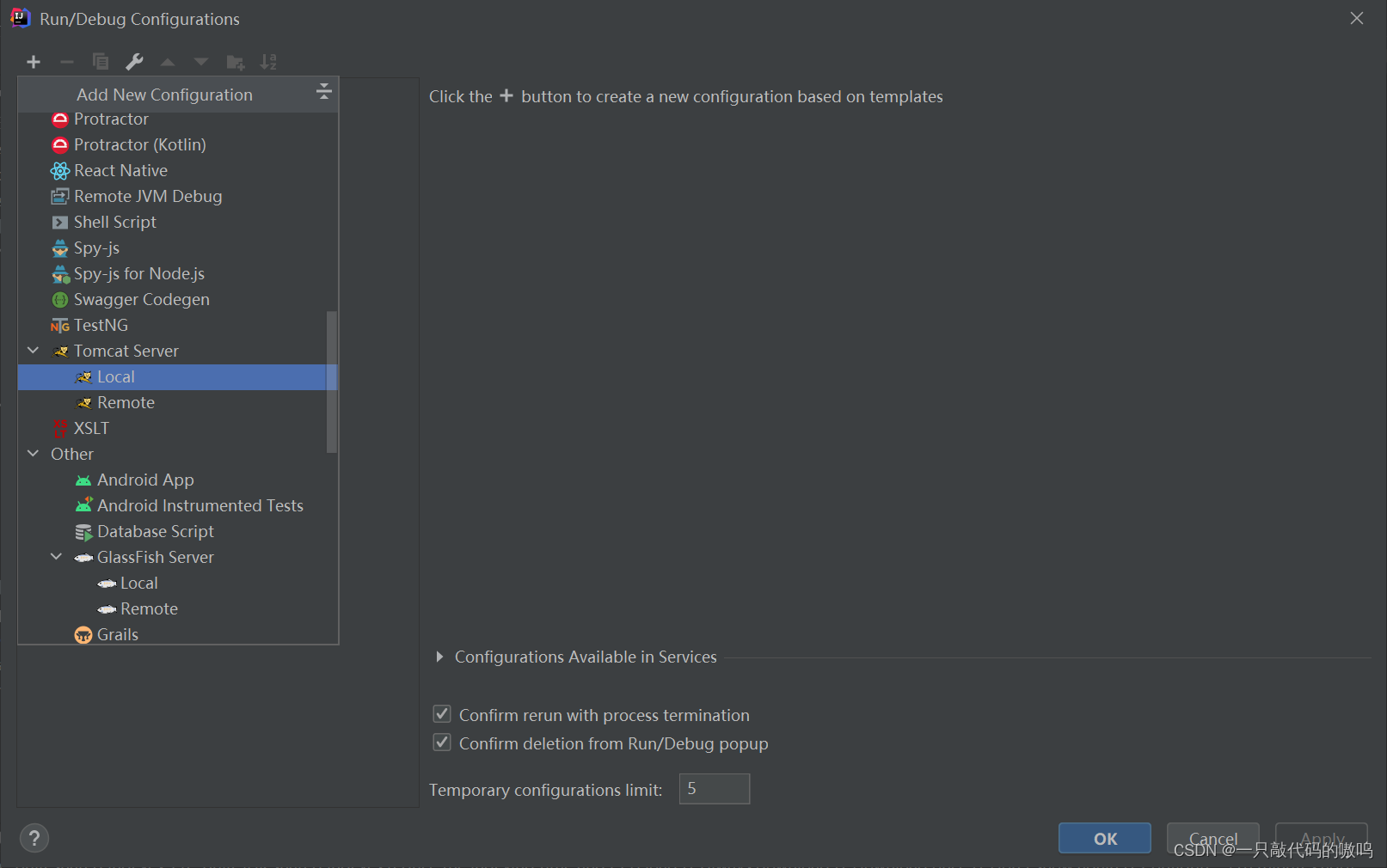The height and width of the screenshot is (868, 1387).
Task: Select the Remote JVM Debug label
Action: pyautogui.click(x=148, y=197)
